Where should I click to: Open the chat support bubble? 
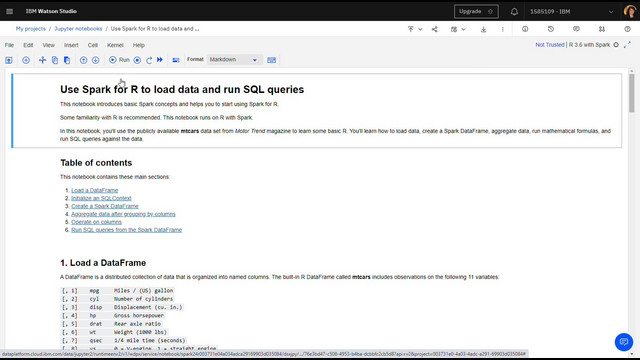[x=624, y=342]
